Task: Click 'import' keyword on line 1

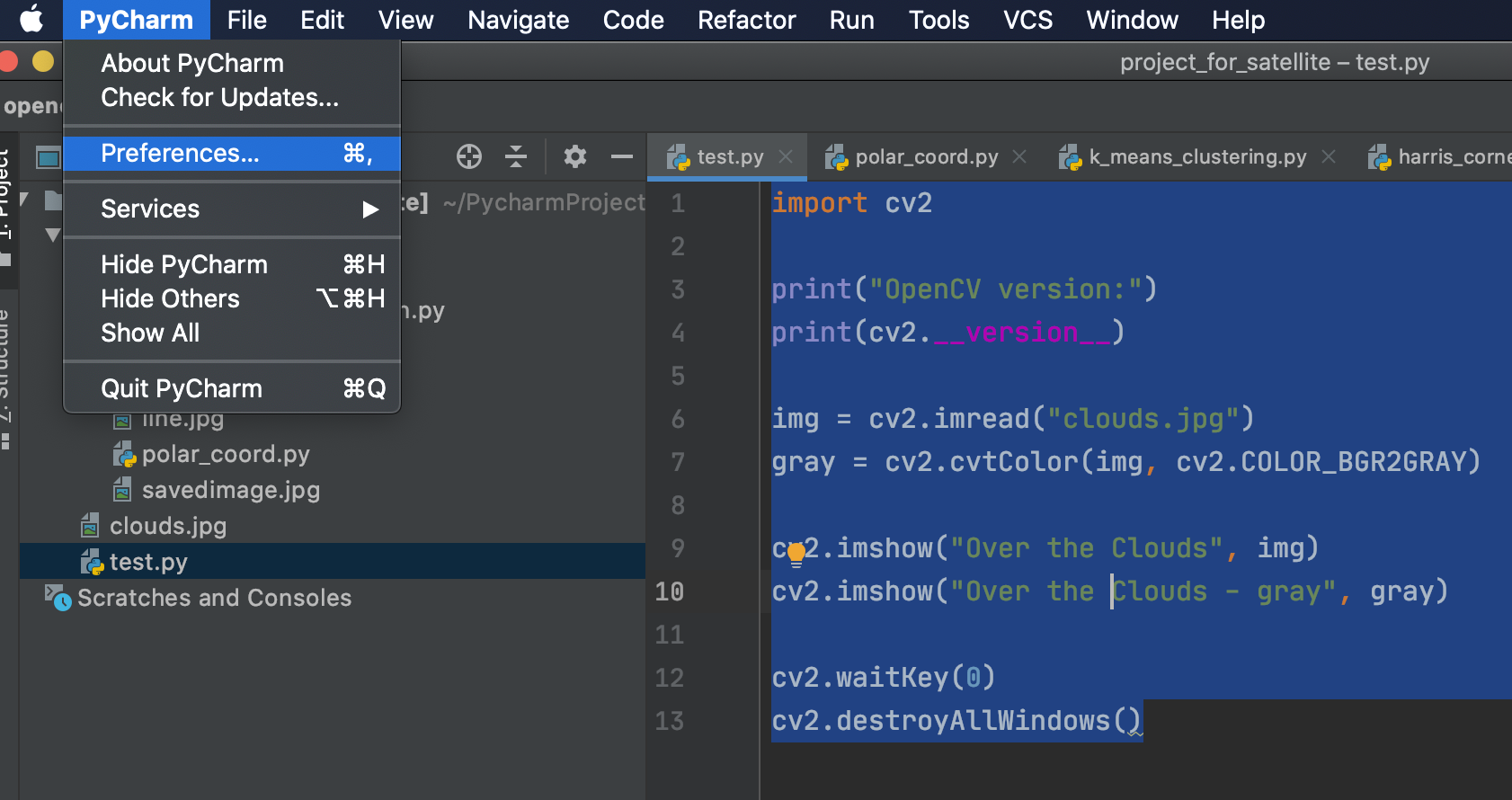Action: (820, 203)
